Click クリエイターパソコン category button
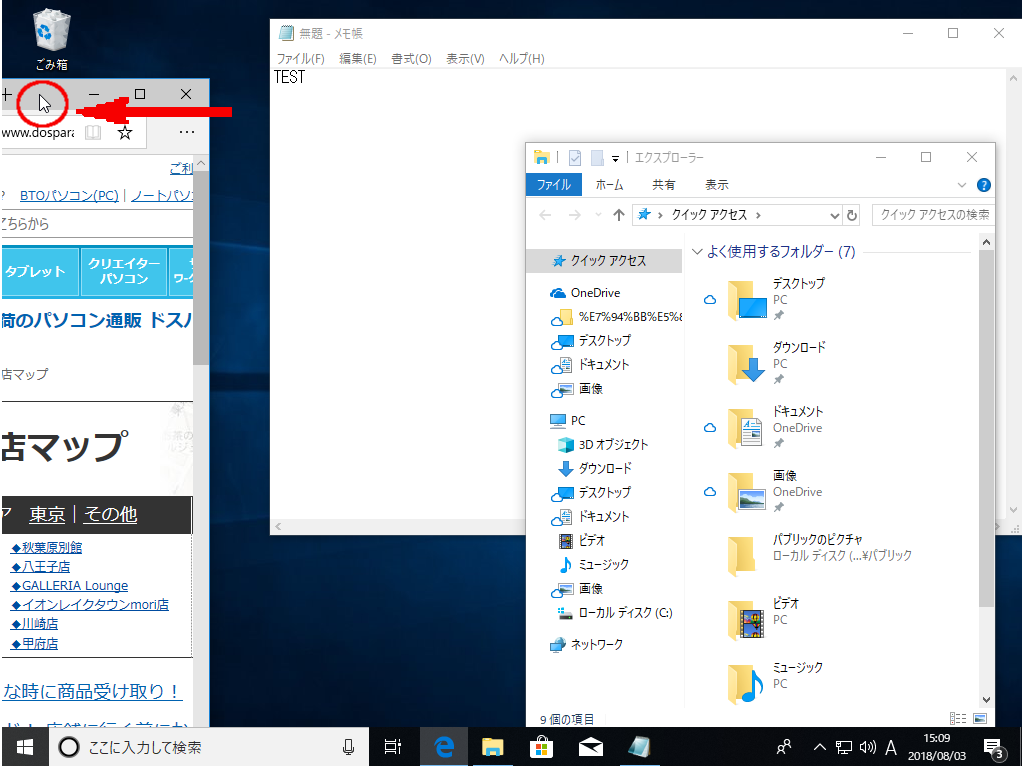Viewport: 1022px width, 766px height. click(124, 272)
